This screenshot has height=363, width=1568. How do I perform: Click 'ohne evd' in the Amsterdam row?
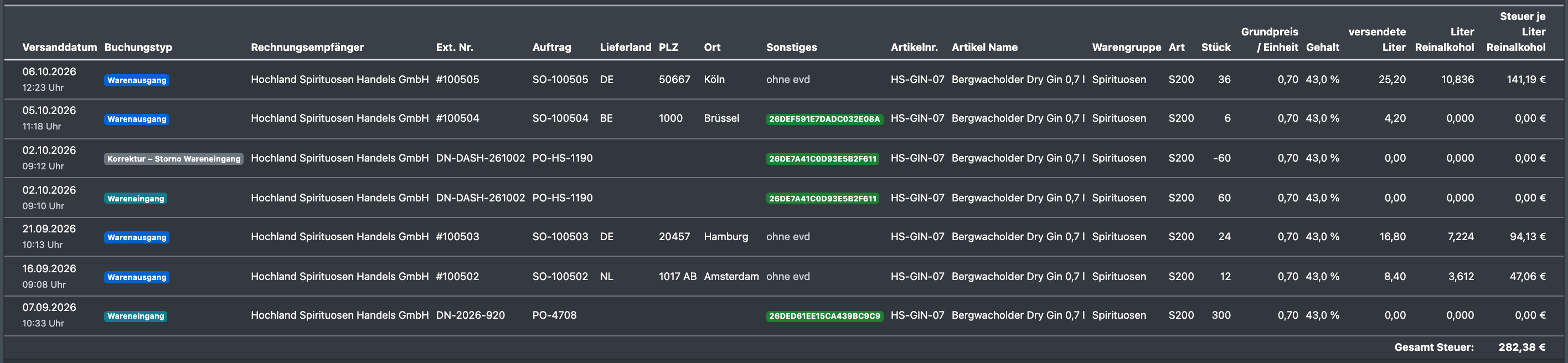pyautogui.click(x=788, y=277)
